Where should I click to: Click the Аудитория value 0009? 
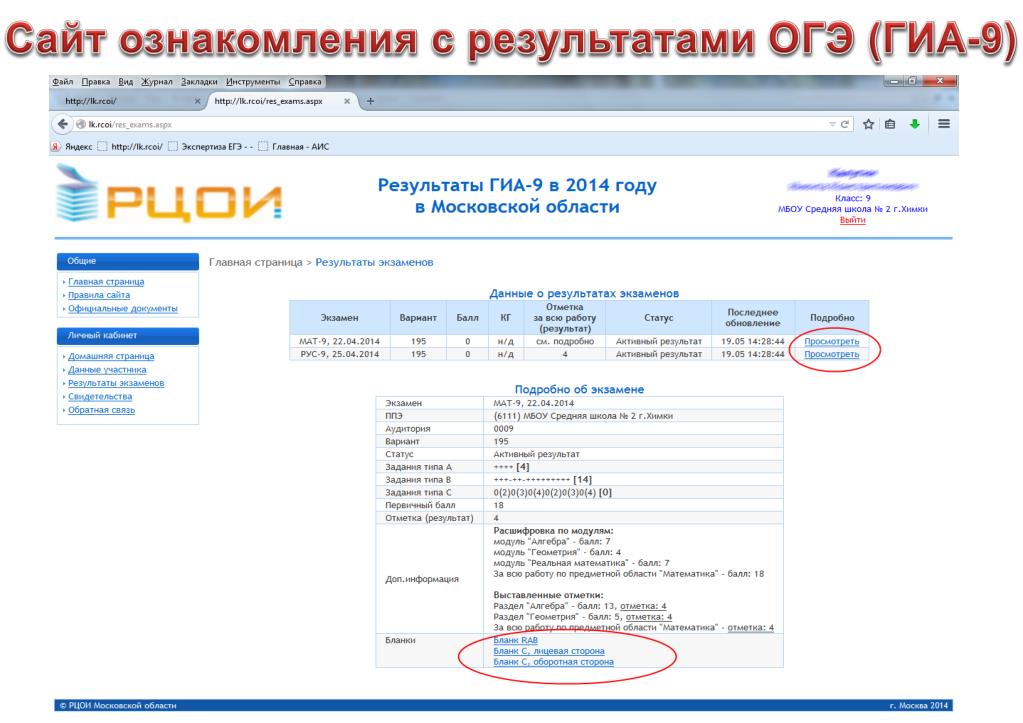pos(503,429)
